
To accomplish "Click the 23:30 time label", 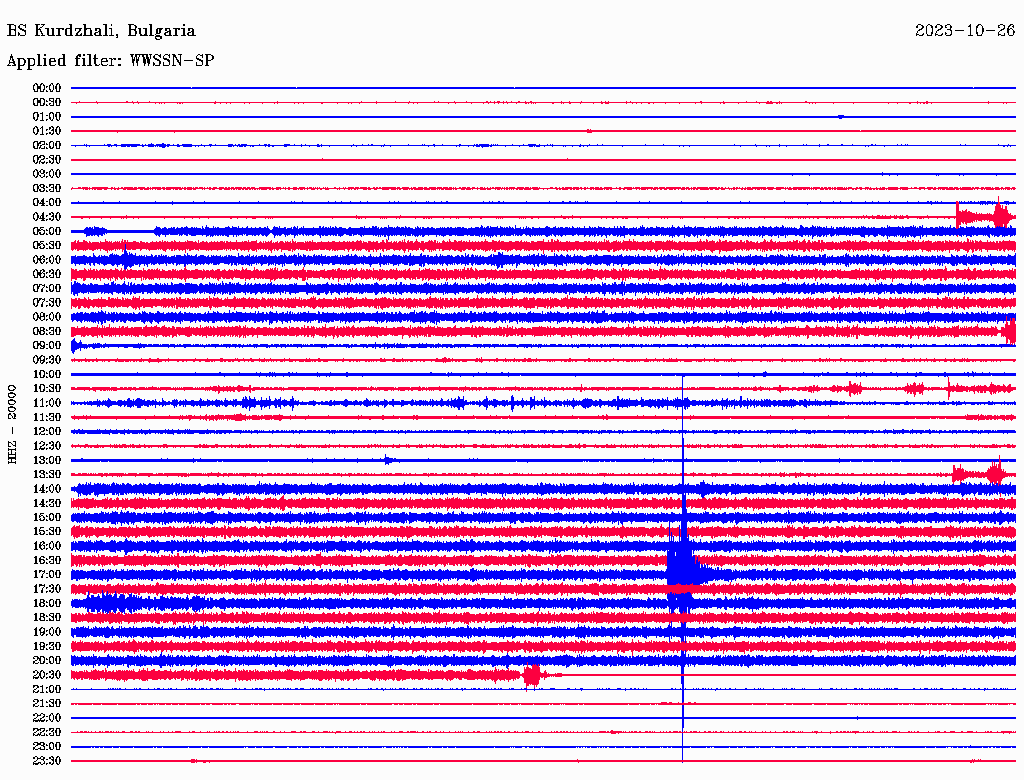I will click(x=46, y=761).
